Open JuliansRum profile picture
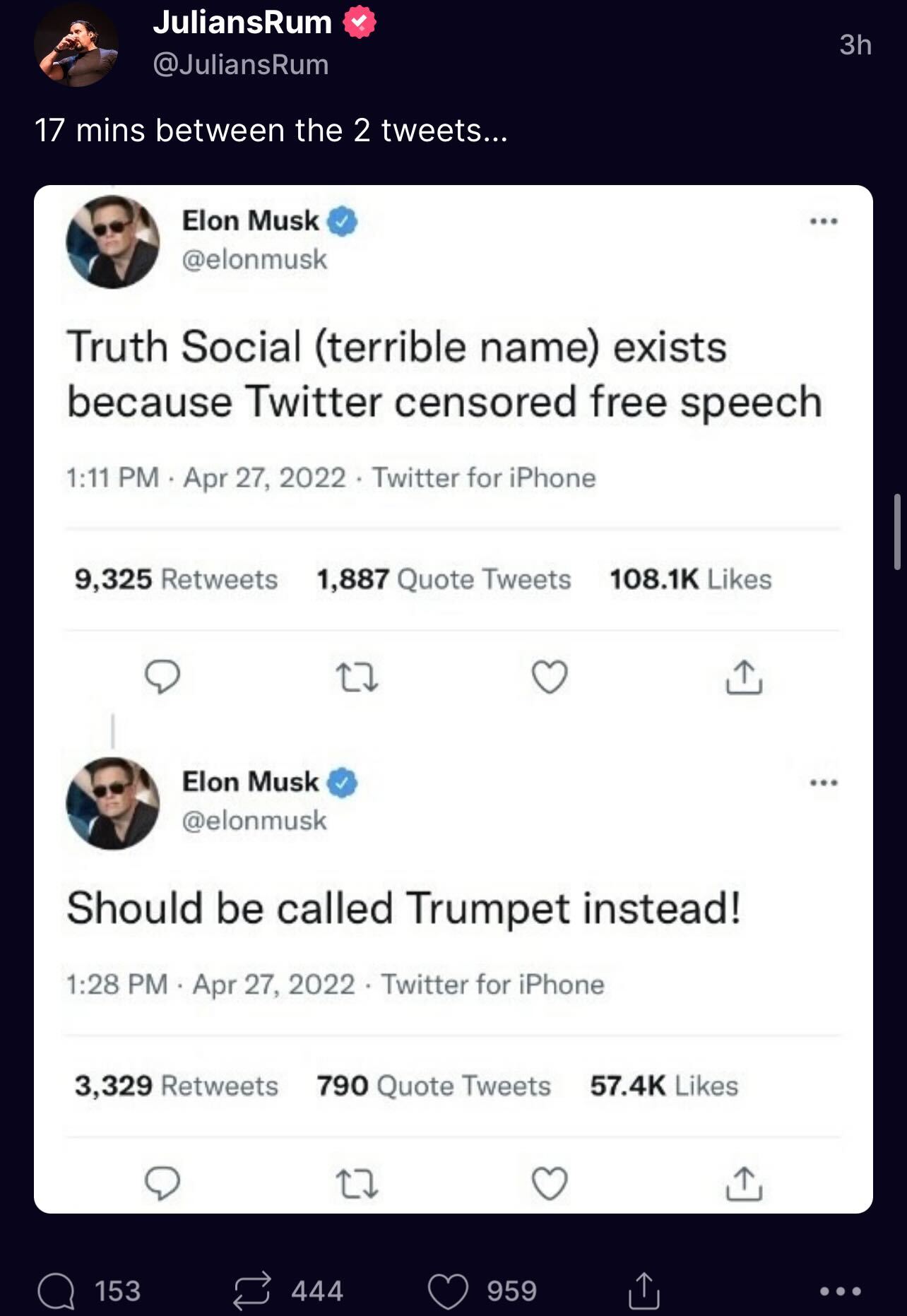 [76, 45]
